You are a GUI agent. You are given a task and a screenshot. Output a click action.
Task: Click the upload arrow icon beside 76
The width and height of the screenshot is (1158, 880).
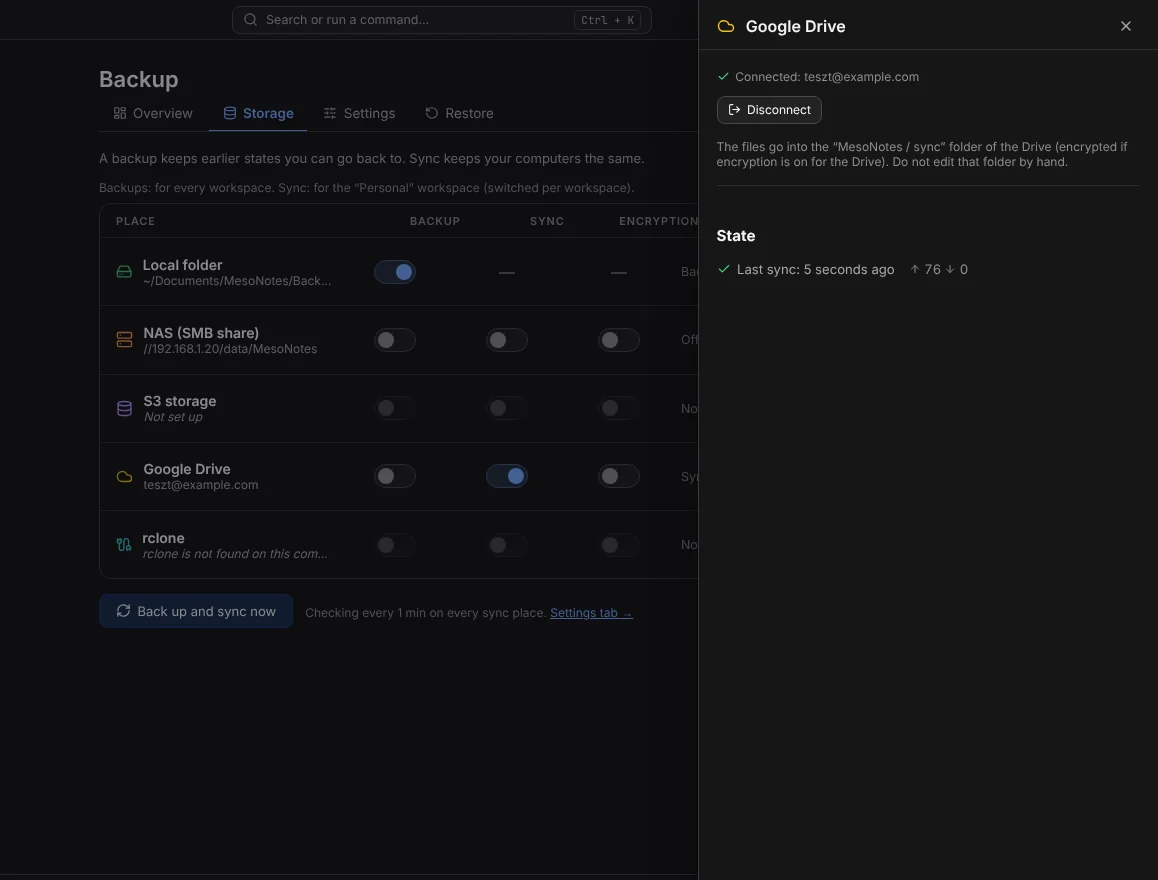point(915,269)
